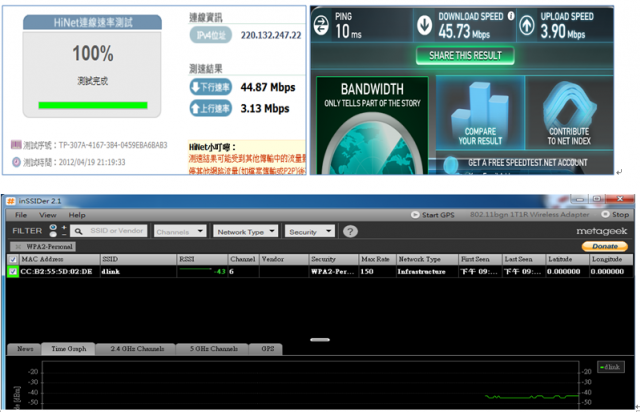Open the View menu in inSSIDer
The height and width of the screenshot is (412, 640).
click(x=48, y=215)
